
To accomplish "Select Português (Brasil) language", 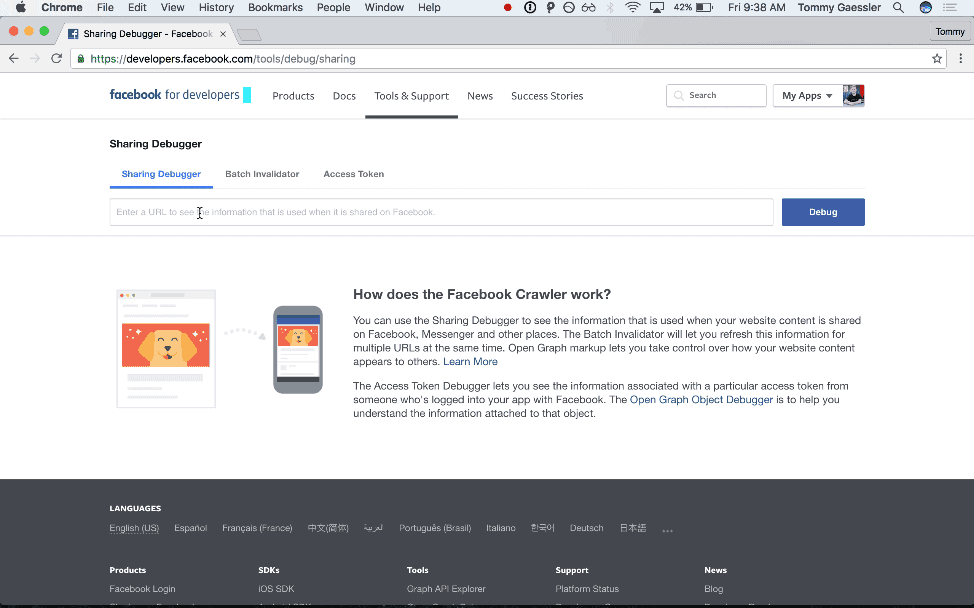I will pyautogui.click(x=435, y=529).
